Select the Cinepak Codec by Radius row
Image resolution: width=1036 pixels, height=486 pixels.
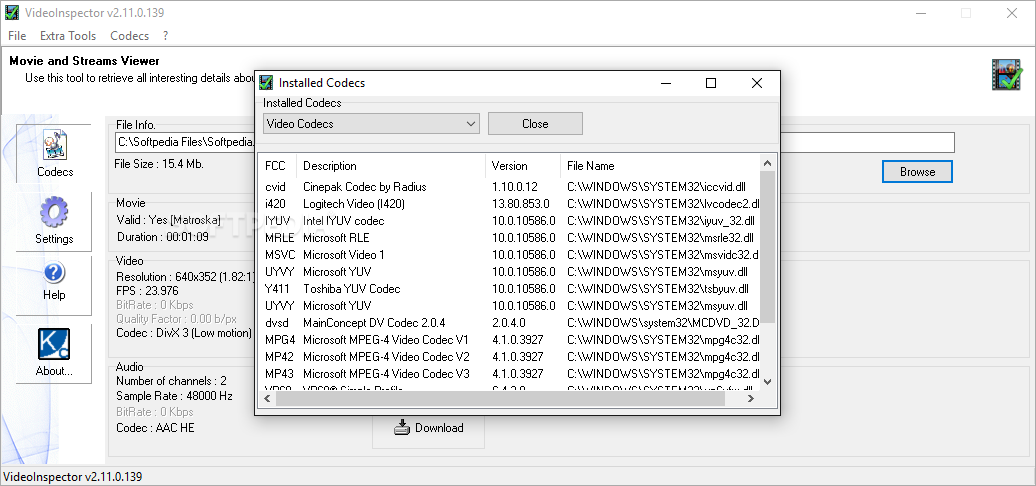click(x=510, y=187)
